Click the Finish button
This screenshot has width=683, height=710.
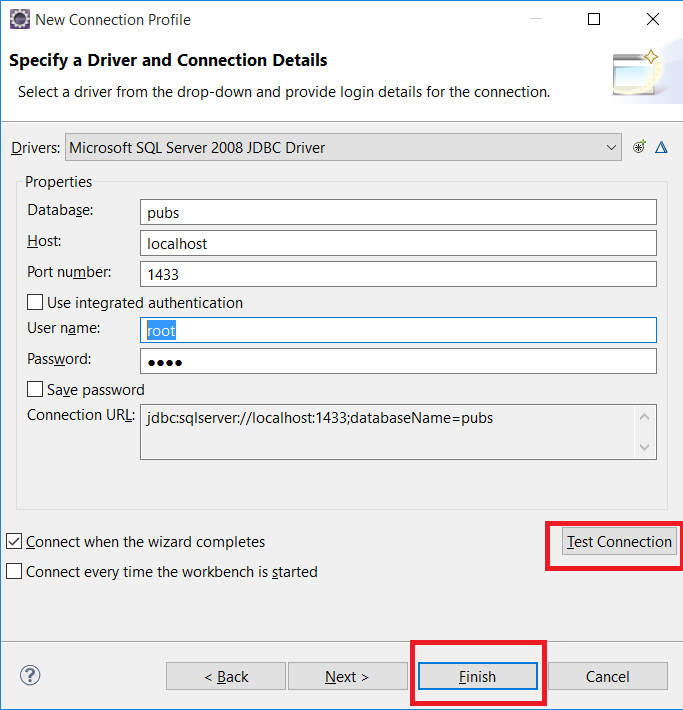point(477,677)
